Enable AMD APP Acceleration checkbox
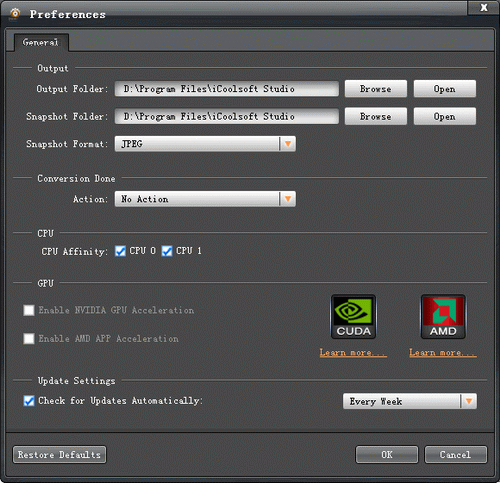Image resolution: width=500 pixels, height=483 pixels. [x=29, y=339]
